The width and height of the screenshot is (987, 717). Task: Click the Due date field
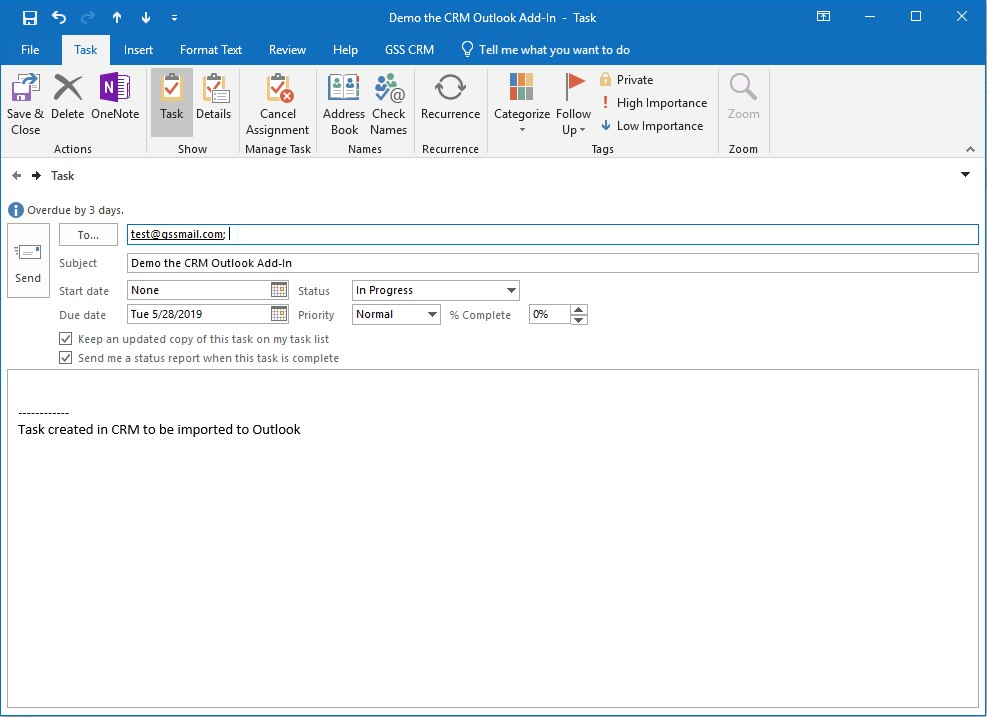click(x=198, y=314)
